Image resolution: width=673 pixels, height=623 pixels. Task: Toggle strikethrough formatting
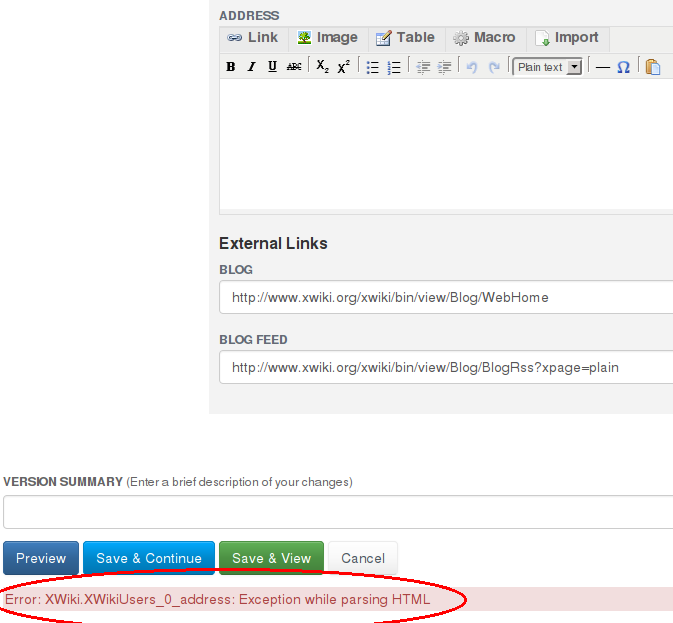(294, 67)
